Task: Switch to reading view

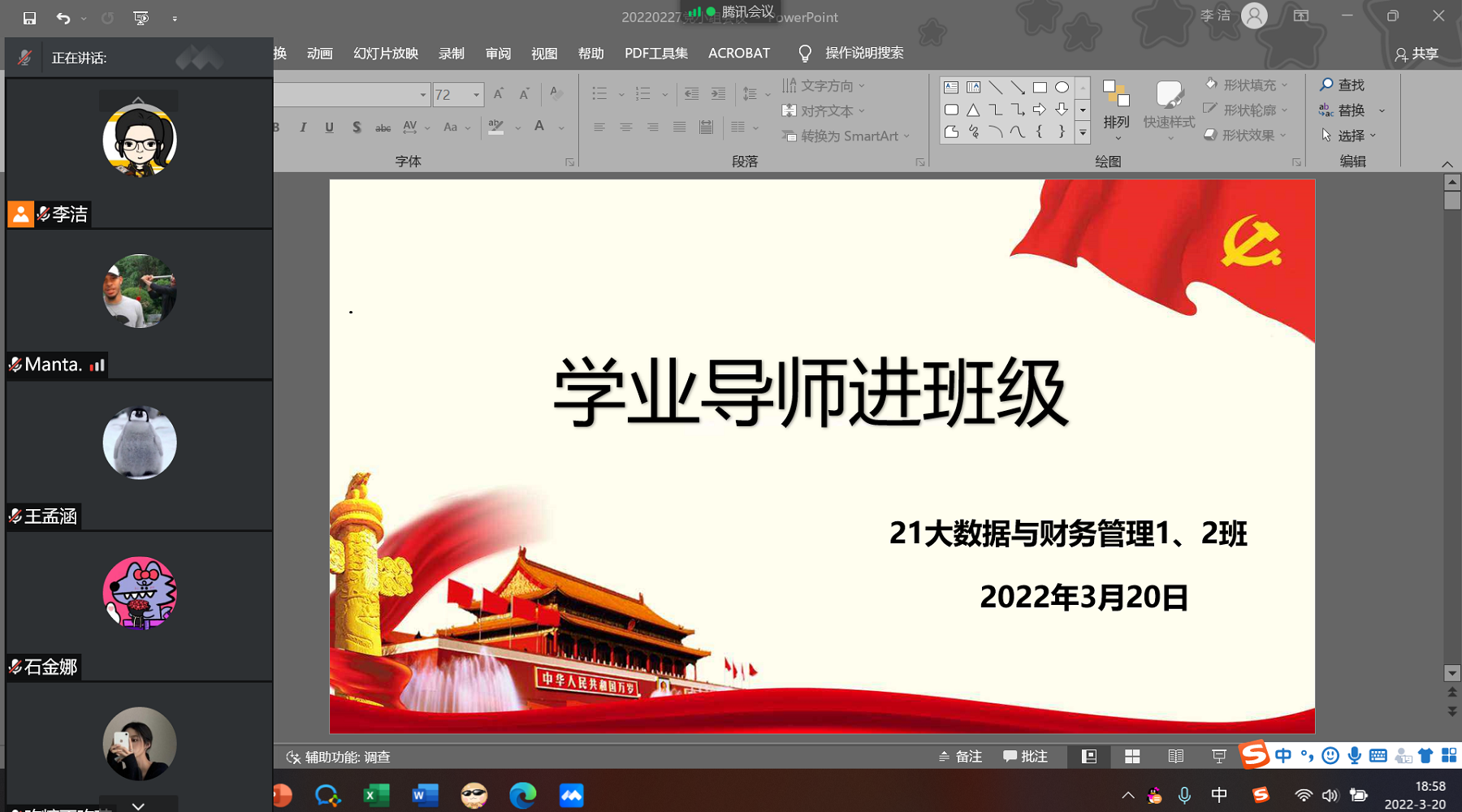Action: point(1175,757)
